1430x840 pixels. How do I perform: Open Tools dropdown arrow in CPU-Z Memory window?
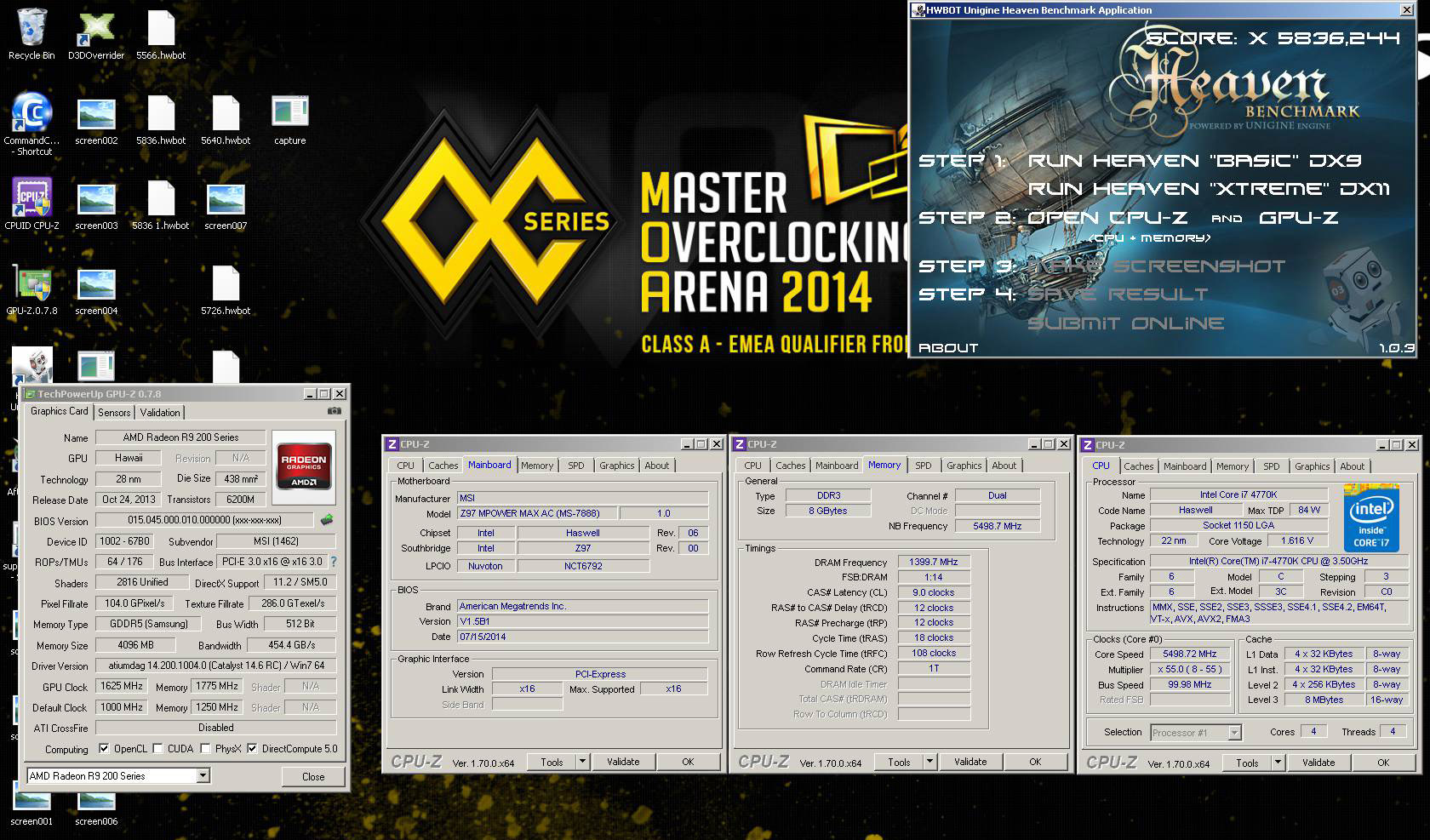929,762
